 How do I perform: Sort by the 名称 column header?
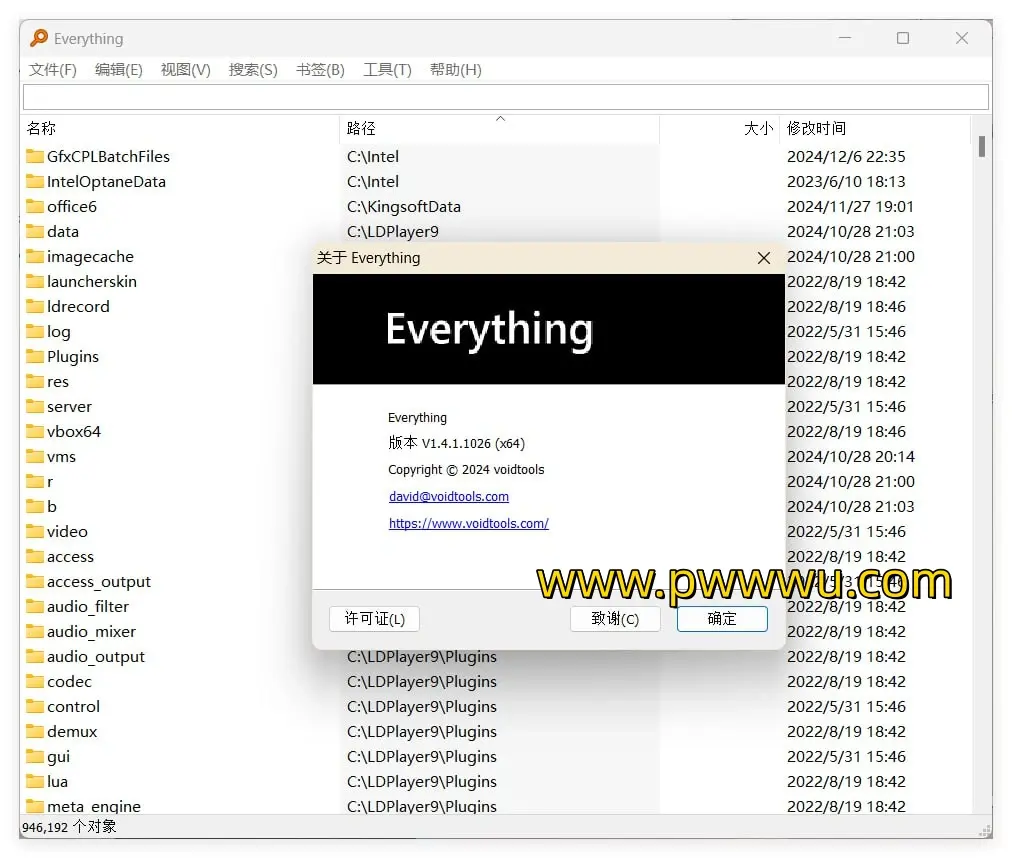tap(41, 128)
